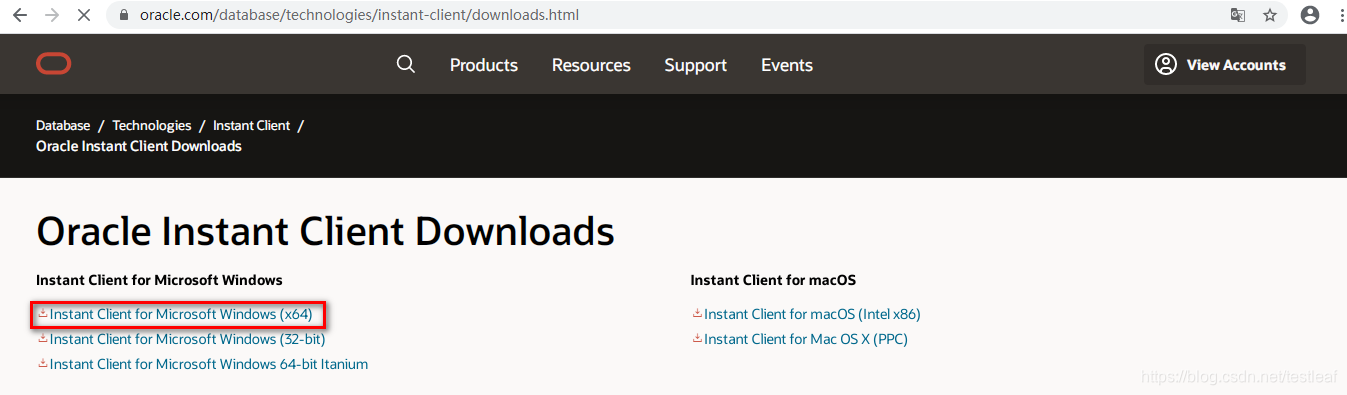Open the Chrome profile avatar
Viewport: 1347px width, 395px height.
[x=1310, y=15]
